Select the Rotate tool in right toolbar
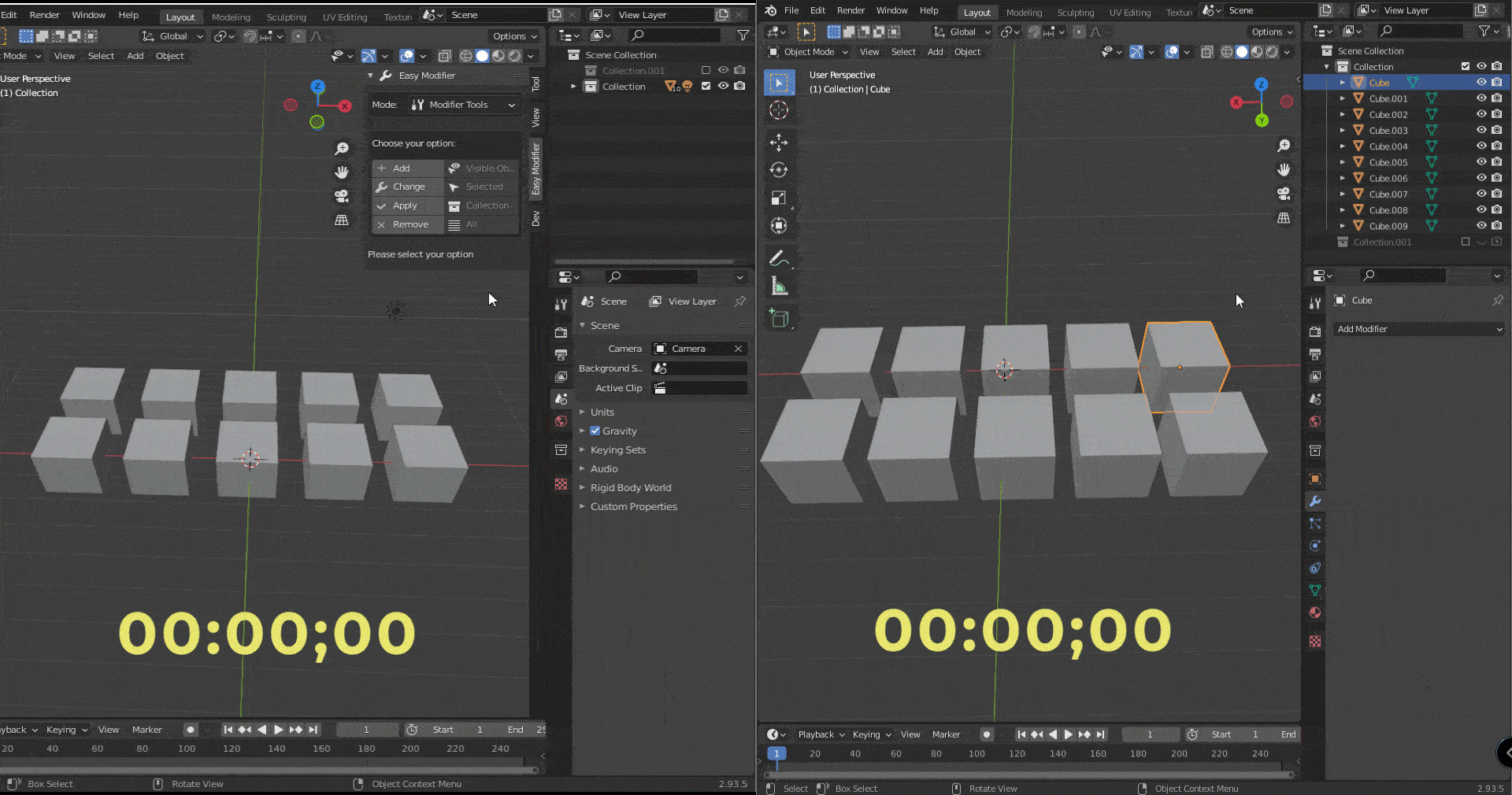Image resolution: width=1512 pixels, height=795 pixels. (x=779, y=170)
